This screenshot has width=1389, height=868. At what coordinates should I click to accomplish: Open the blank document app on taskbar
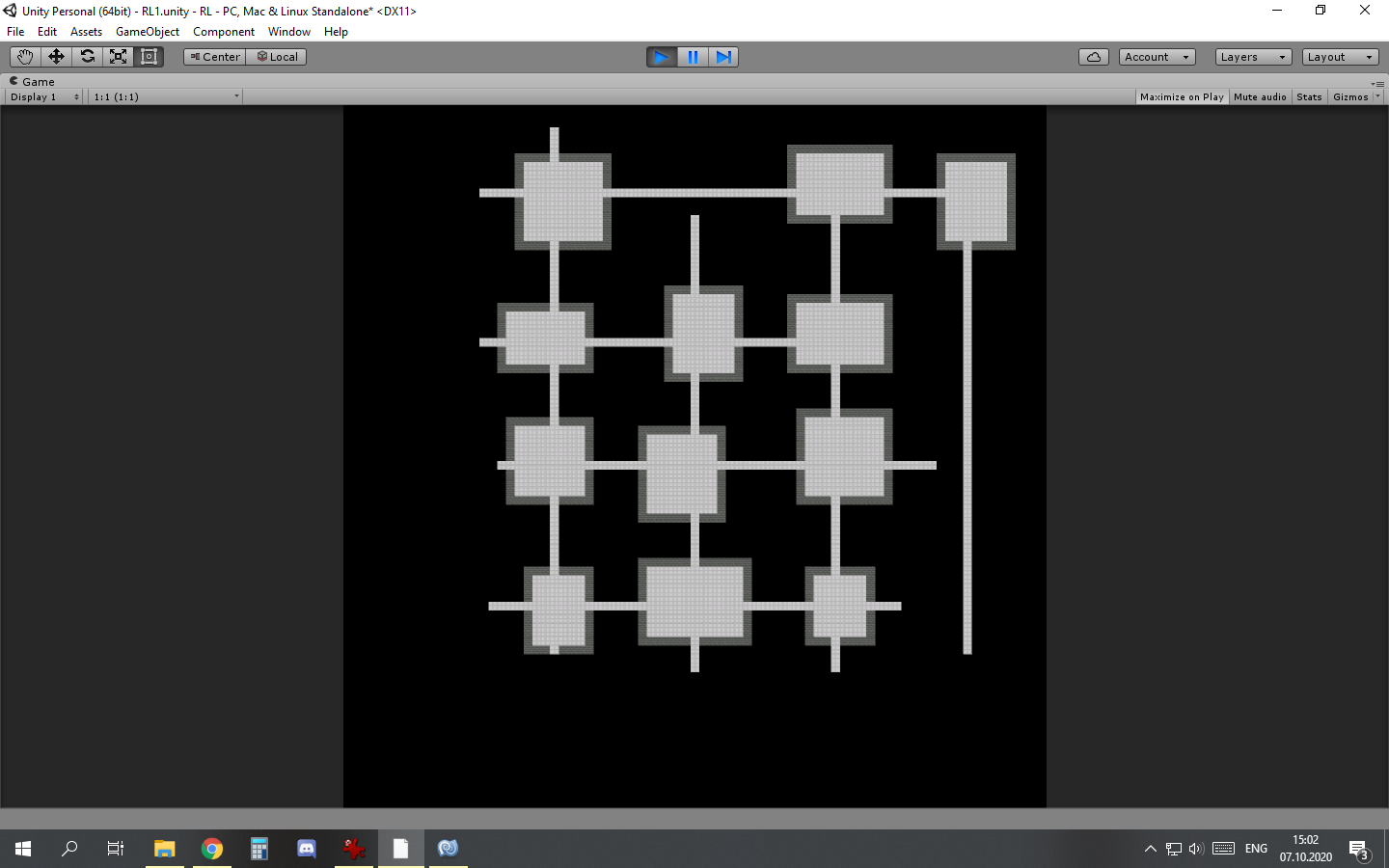400,849
